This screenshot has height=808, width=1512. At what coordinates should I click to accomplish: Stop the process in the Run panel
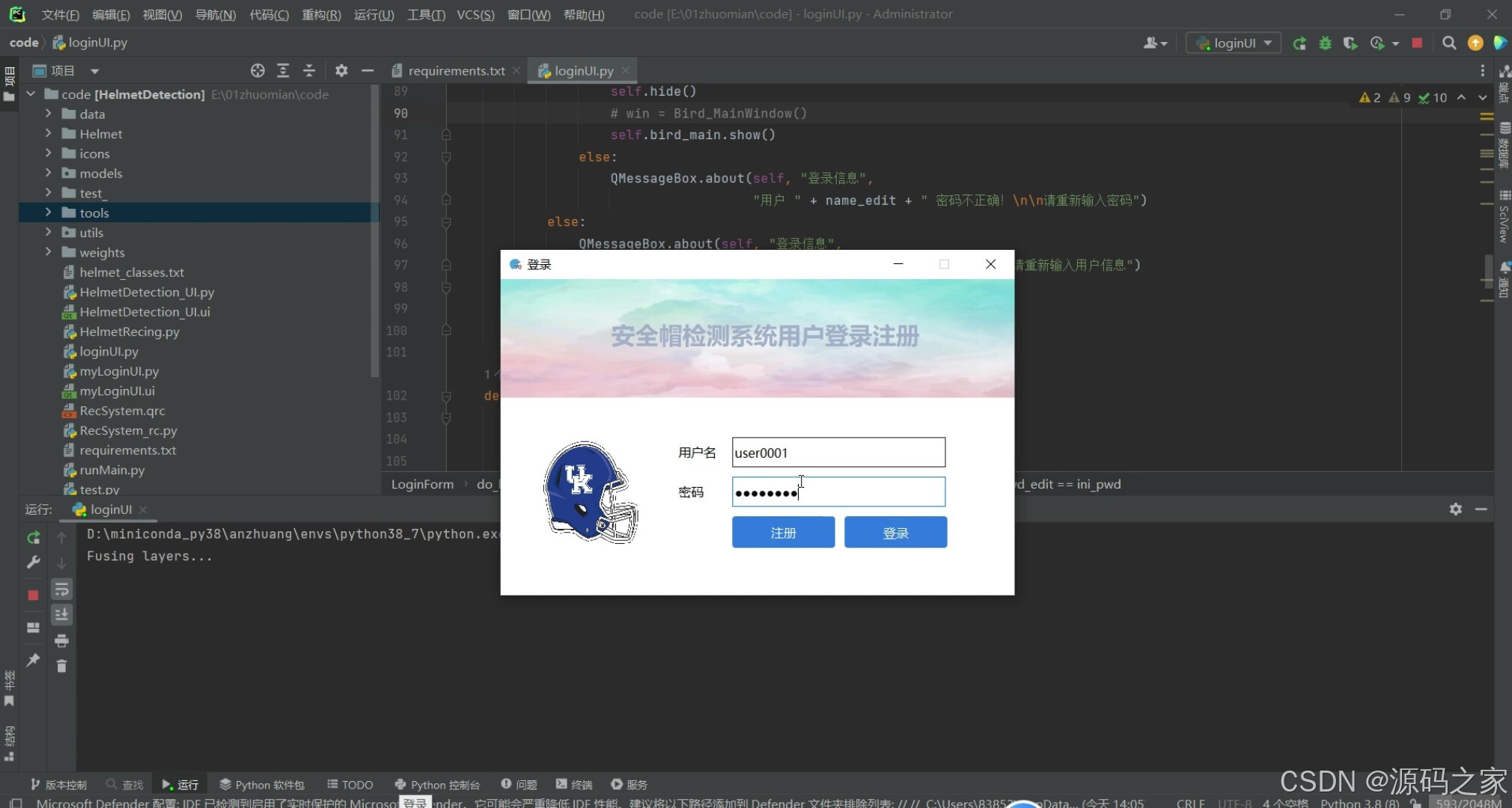click(x=33, y=595)
